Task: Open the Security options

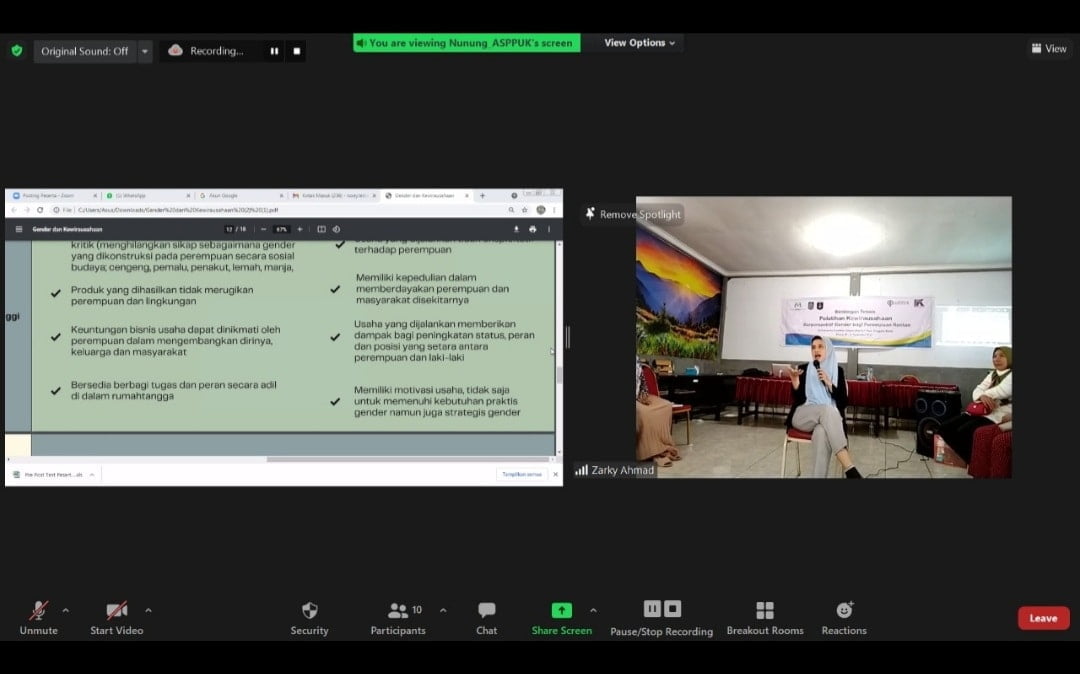Action: pos(309,618)
